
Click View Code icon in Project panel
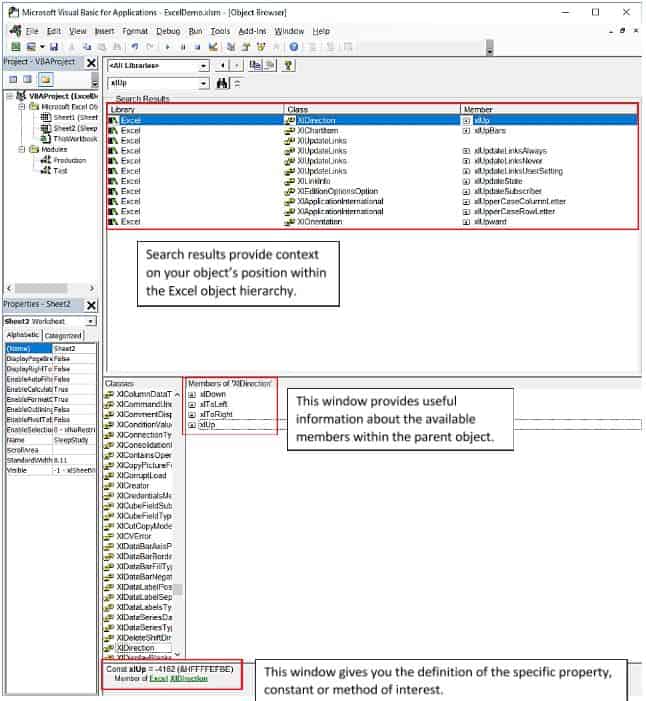[13, 80]
